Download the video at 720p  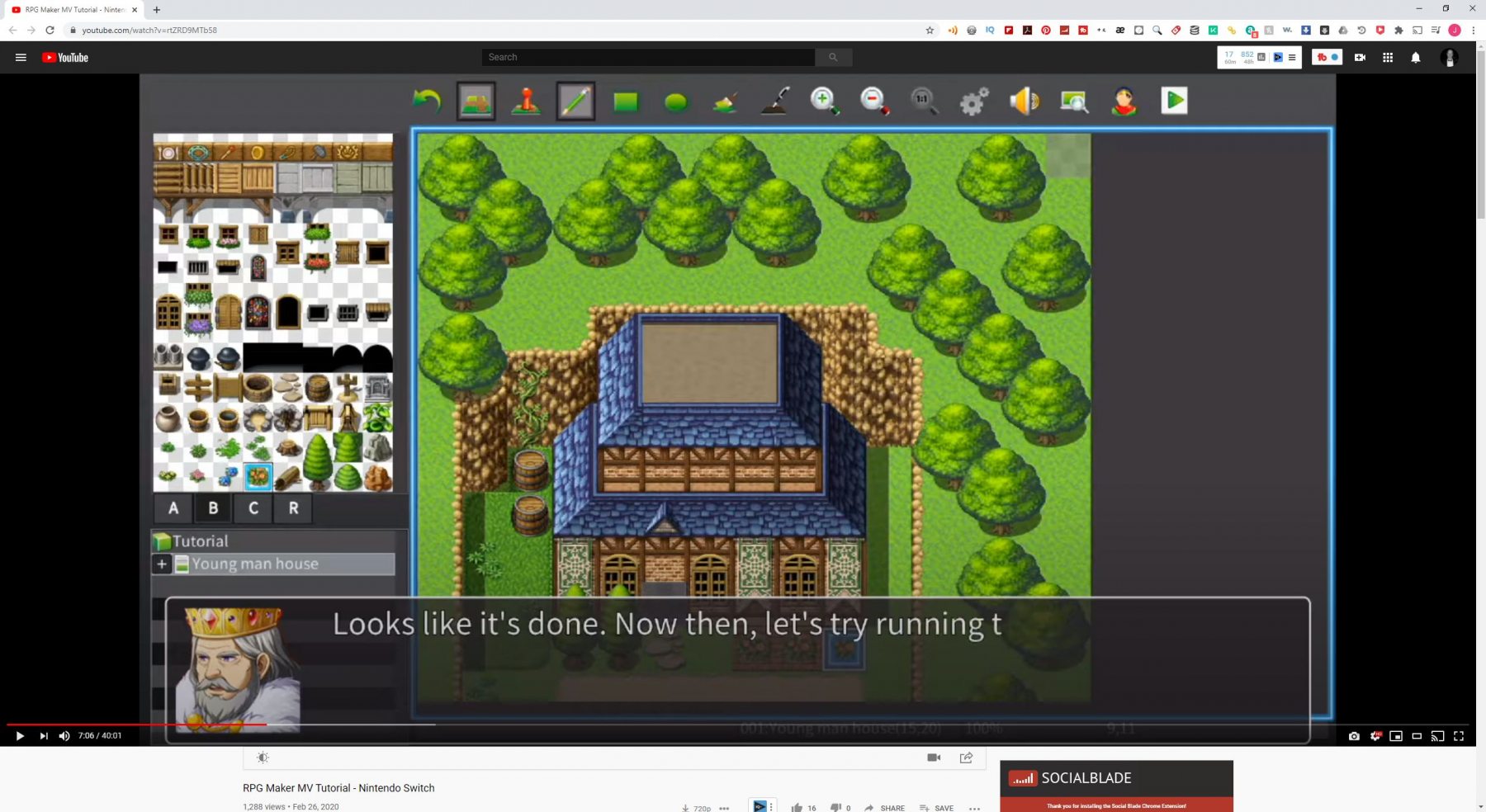point(696,808)
